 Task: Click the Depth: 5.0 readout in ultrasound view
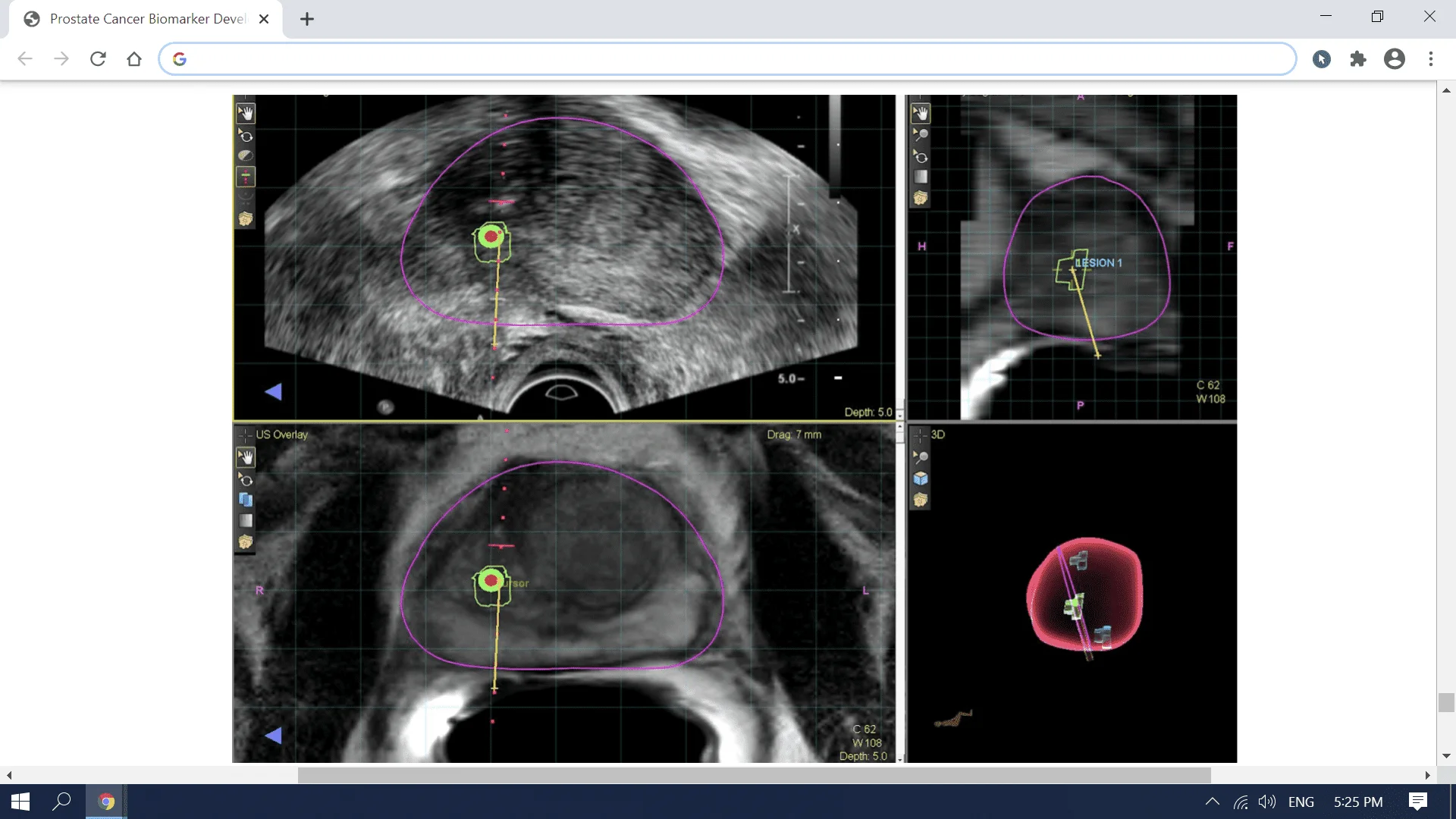click(868, 412)
